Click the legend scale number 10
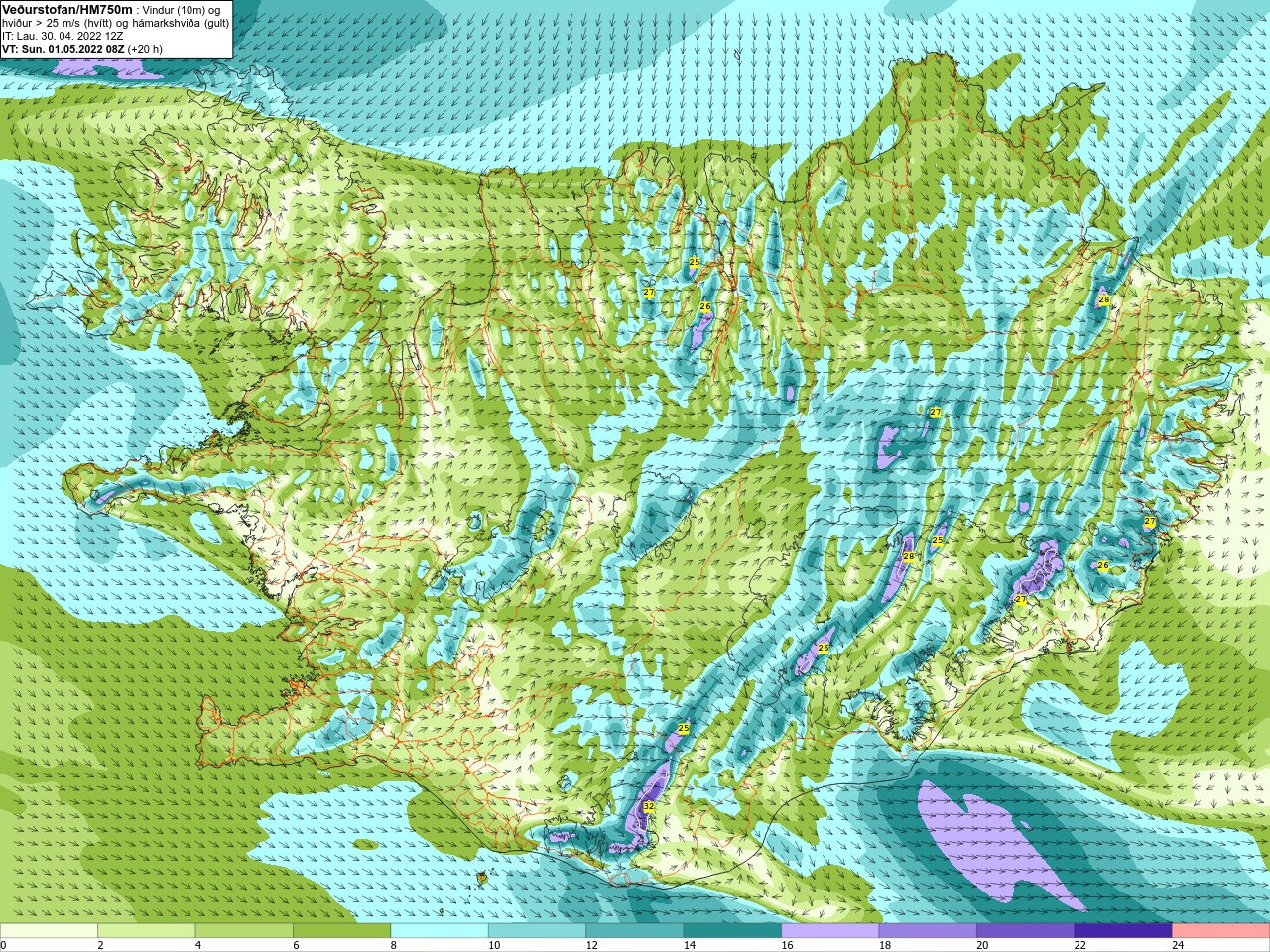The image size is (1270, 952). pos(494,945)
